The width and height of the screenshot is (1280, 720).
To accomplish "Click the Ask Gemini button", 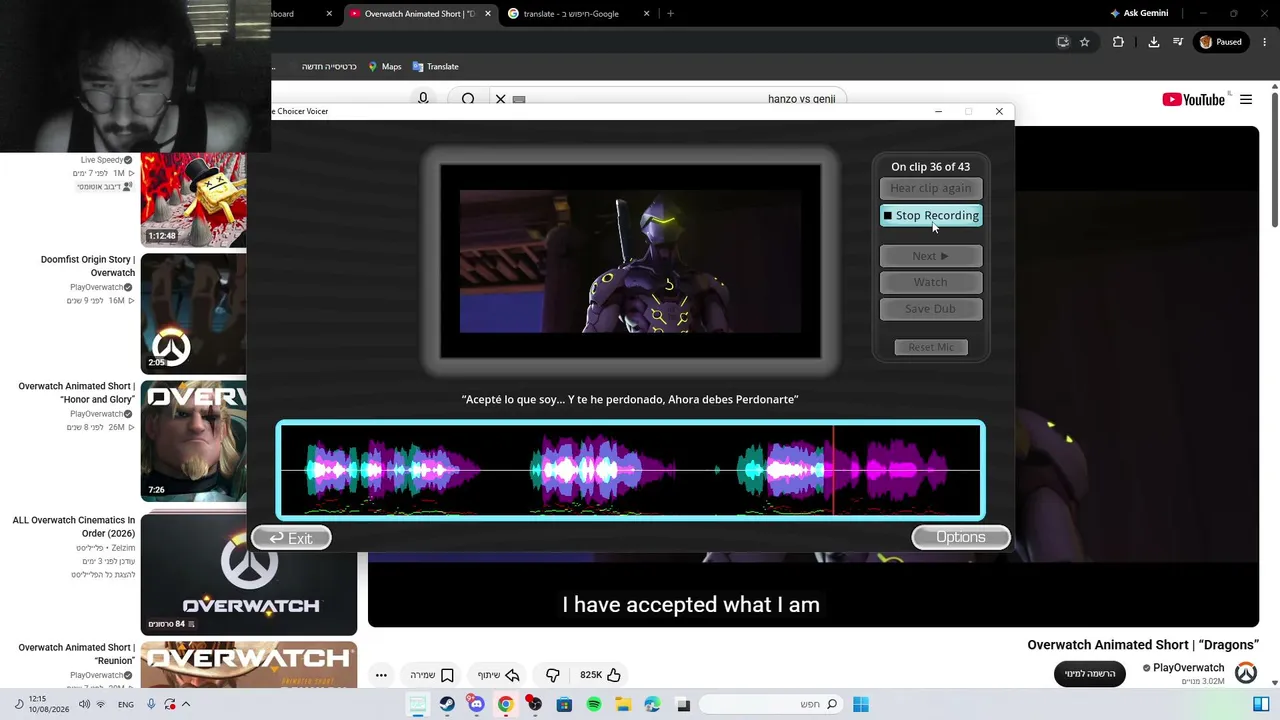I will coord(1139,14).
